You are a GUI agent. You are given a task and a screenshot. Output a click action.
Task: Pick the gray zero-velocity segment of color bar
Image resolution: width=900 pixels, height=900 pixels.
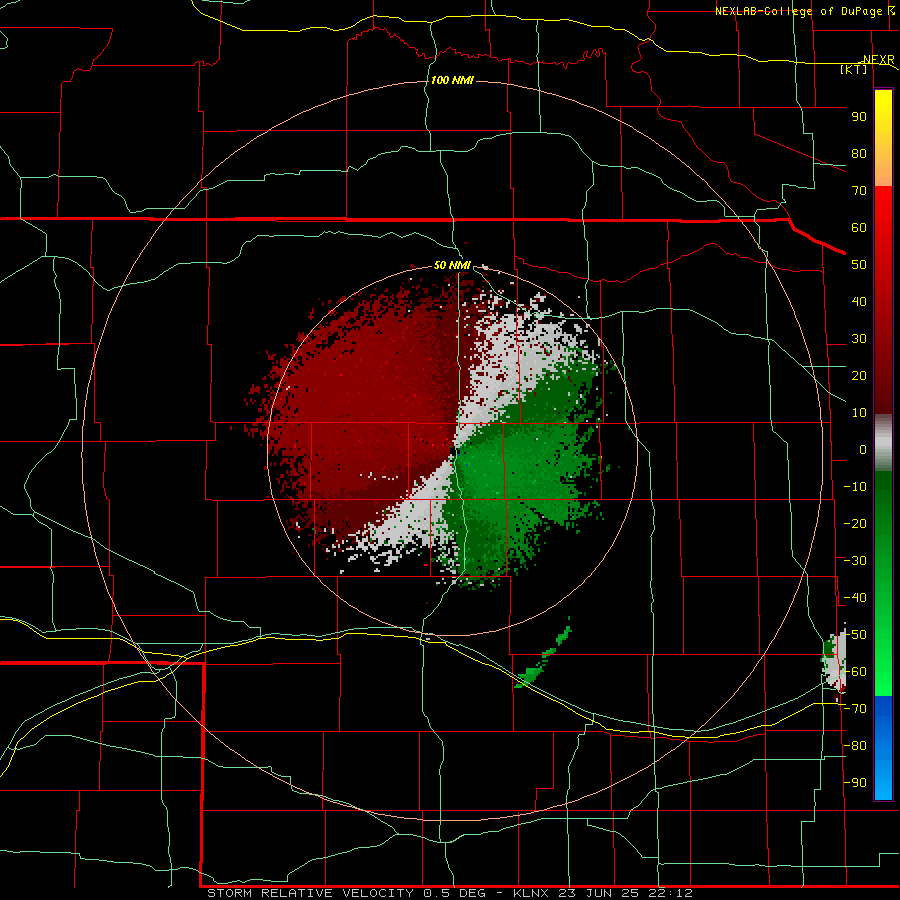click(883, 443)
